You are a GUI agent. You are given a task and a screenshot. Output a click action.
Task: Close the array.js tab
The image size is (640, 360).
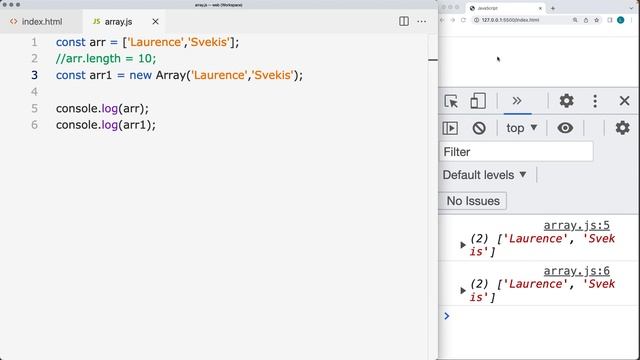pyautogui.click(x=155, y=22)
